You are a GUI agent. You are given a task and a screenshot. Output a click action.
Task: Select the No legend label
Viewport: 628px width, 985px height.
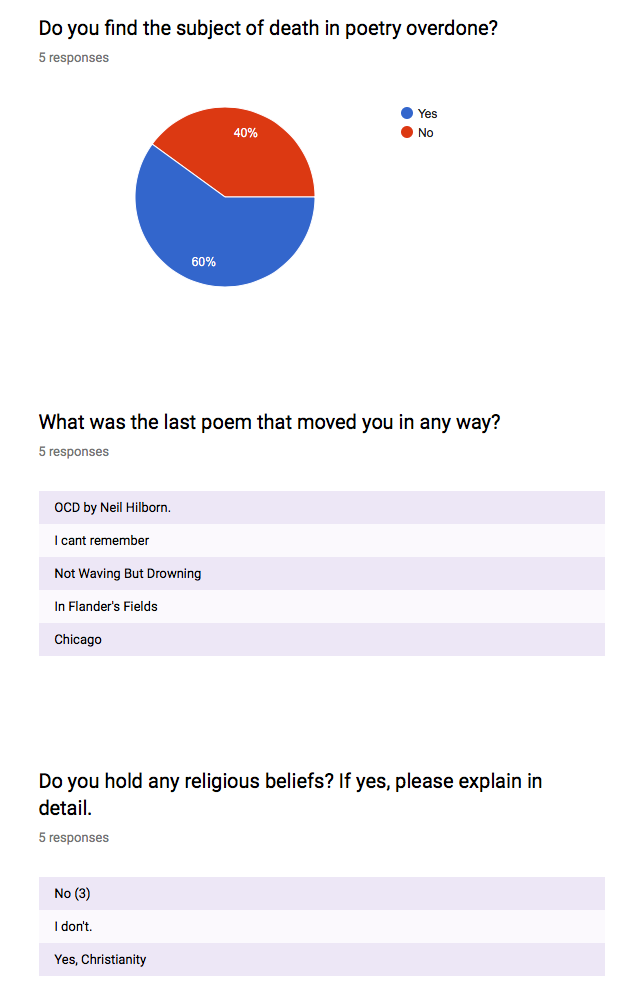426,133
